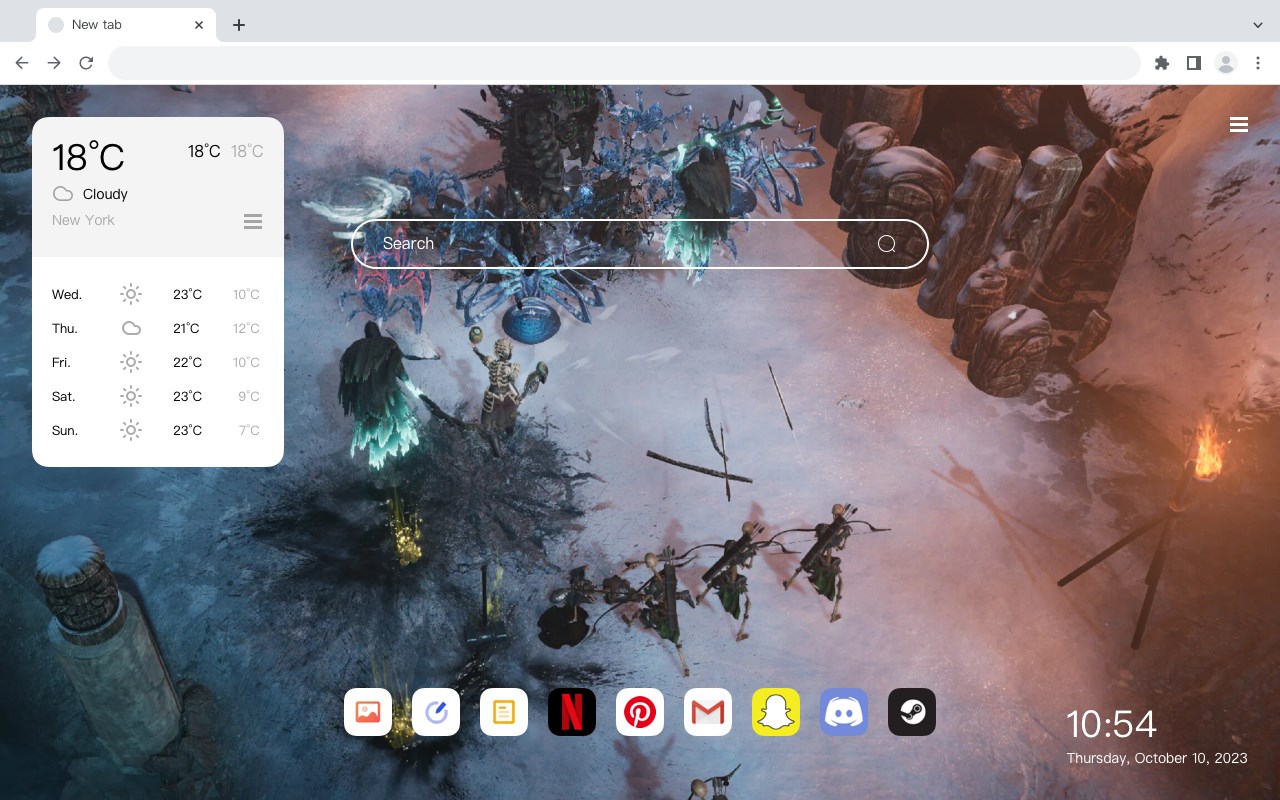Click the date Thursday, October 10, 2023

pos(1157,758)
